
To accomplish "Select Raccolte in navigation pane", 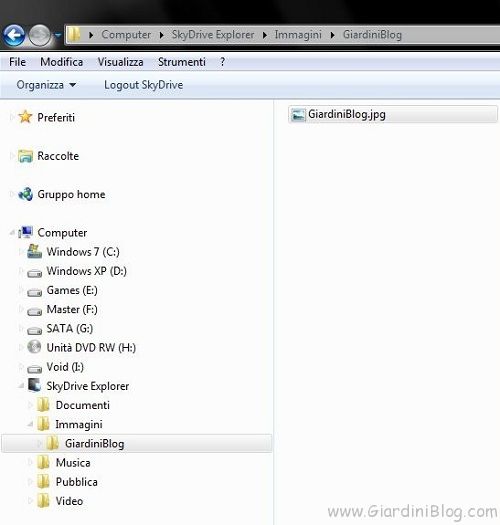I will pyautogui.click(x=58, y=156).
